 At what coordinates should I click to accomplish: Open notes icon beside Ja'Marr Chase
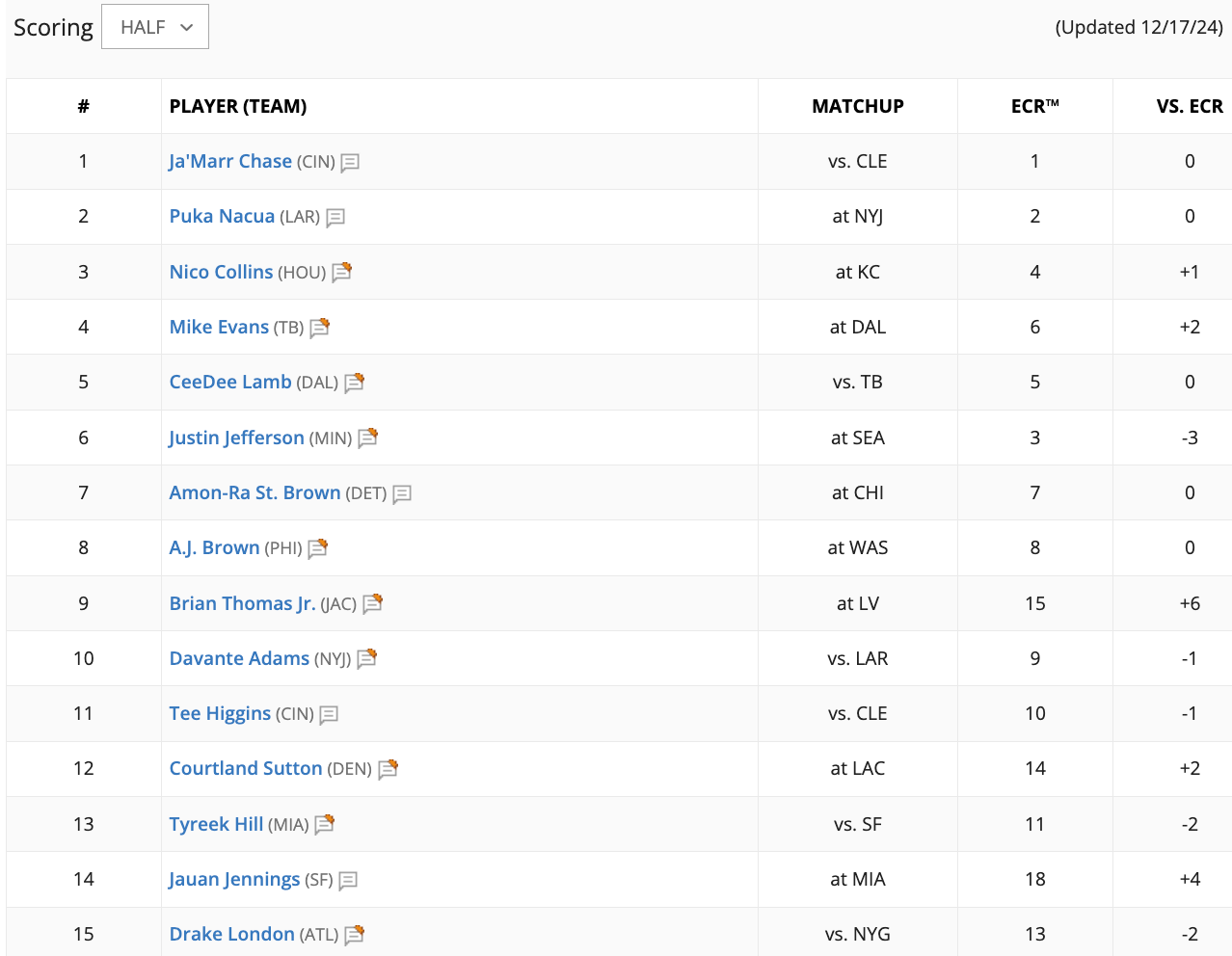pyautogui.click(x=350, y=163)
